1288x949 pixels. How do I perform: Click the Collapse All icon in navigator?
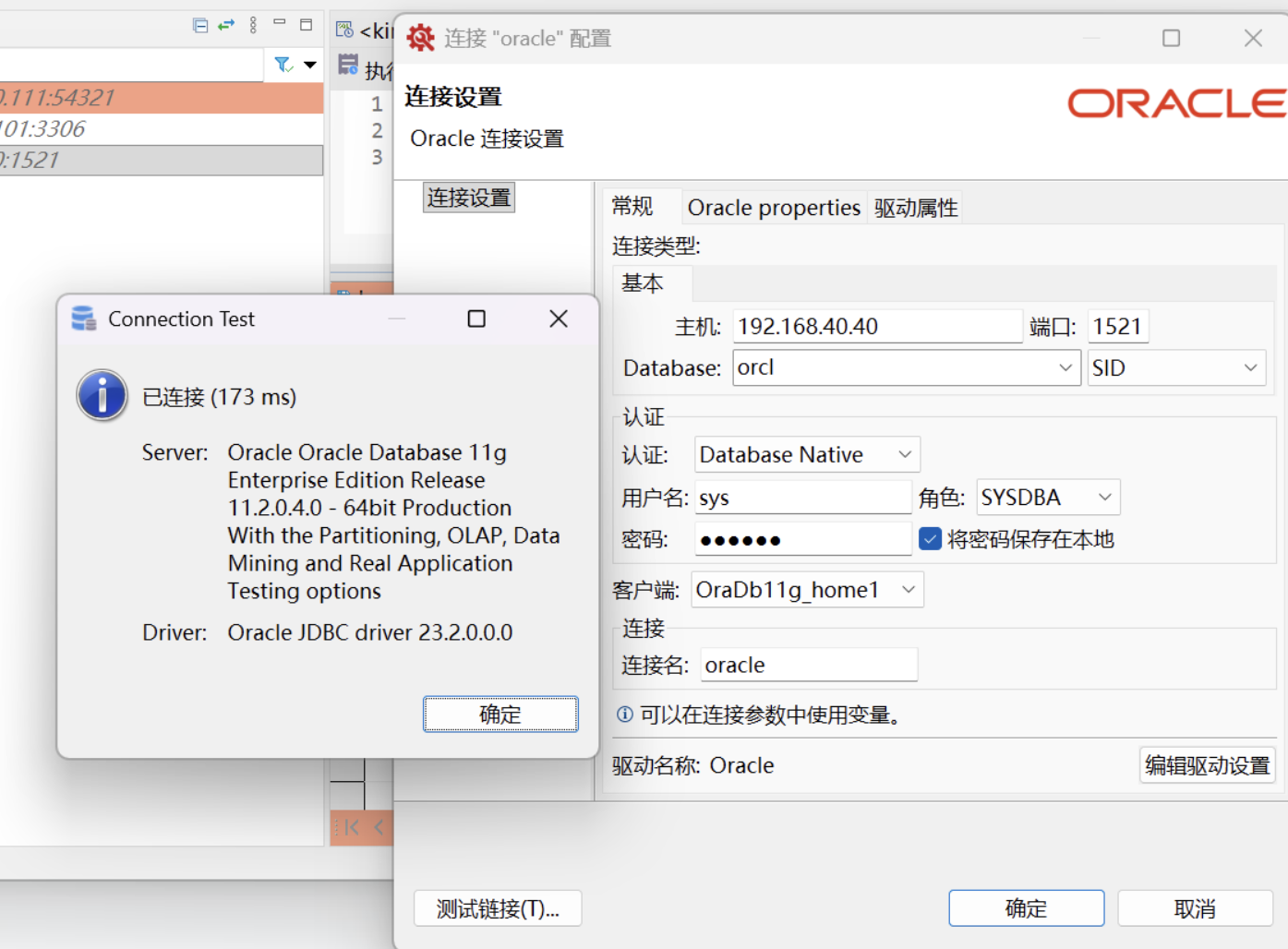pyautogui.click(x=200, y=25)
